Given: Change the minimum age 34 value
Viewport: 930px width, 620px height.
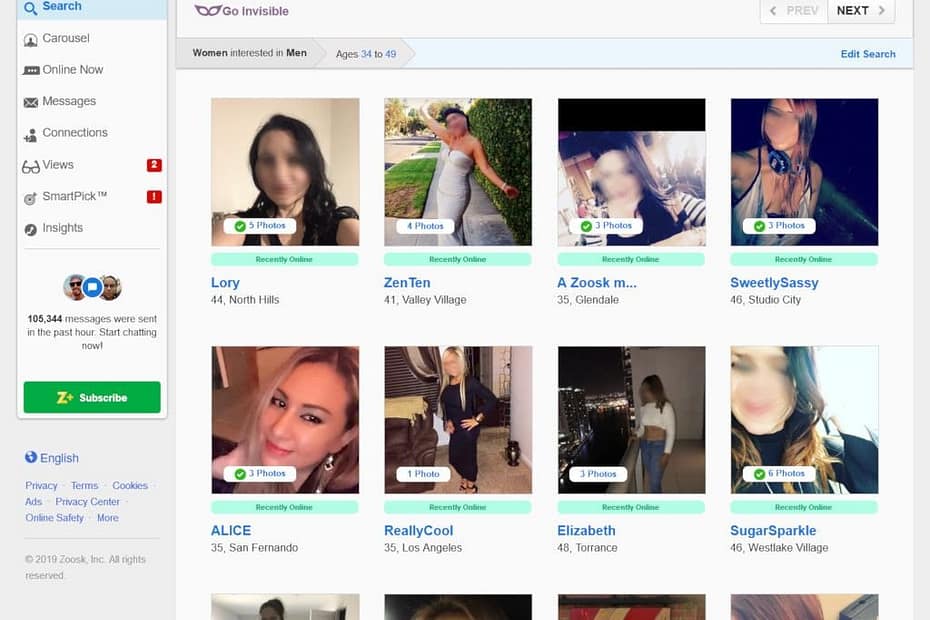Looking at the screenshot, I should 367,54.
